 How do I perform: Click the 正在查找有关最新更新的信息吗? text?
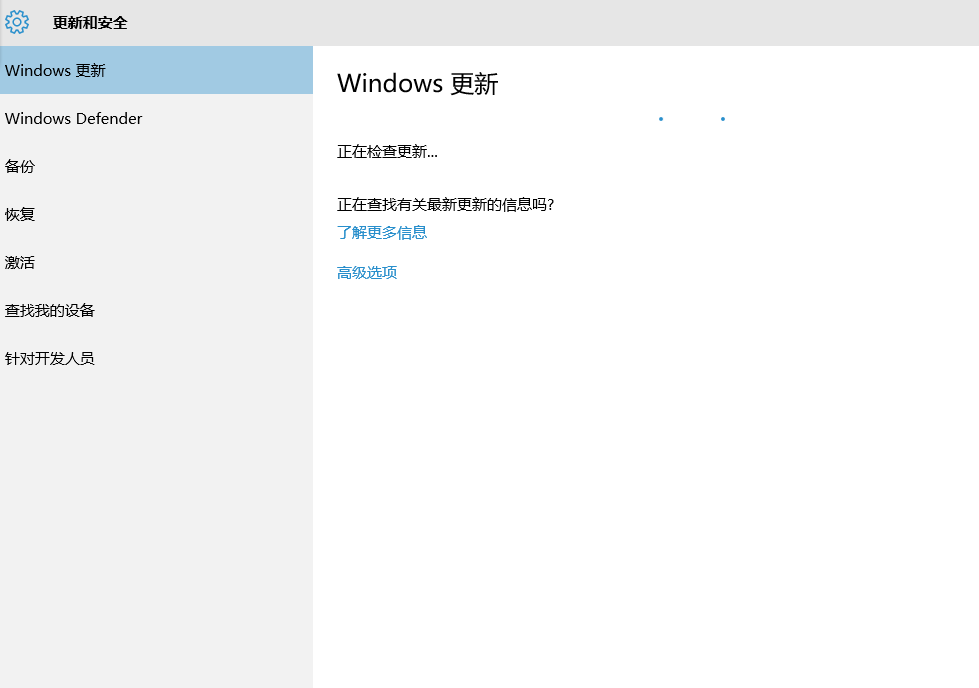(446, 204)
